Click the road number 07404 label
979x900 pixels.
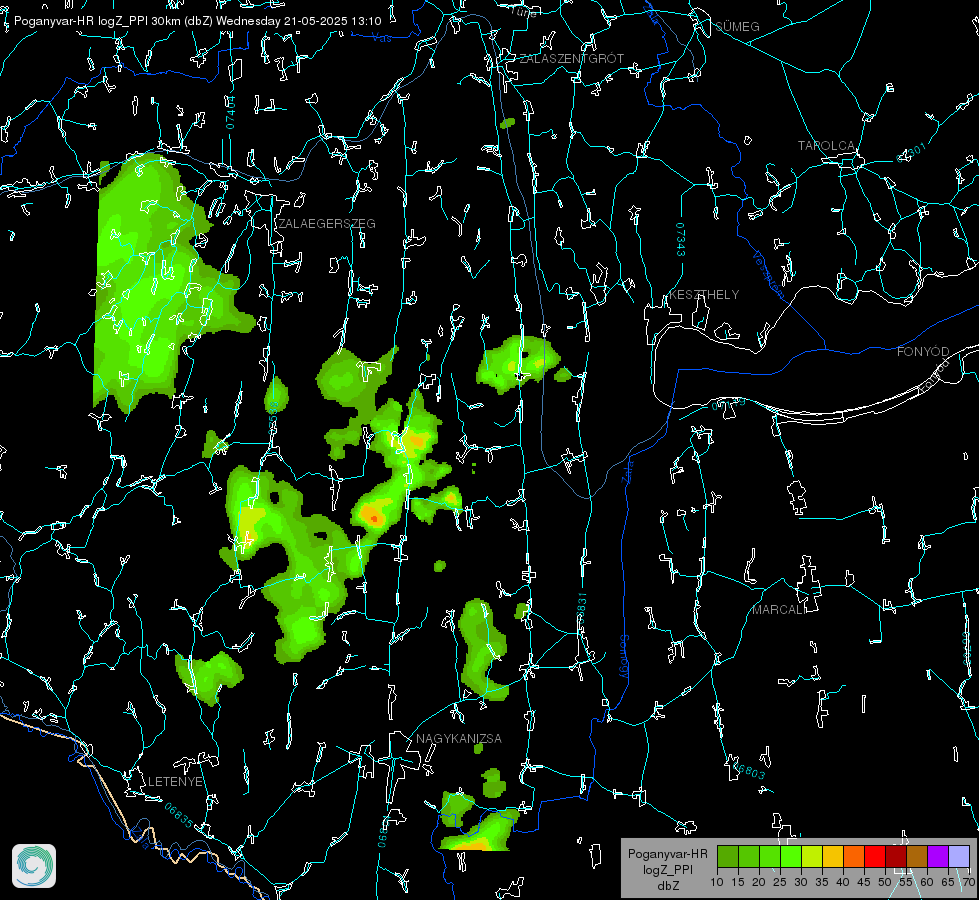coord(230,112)
